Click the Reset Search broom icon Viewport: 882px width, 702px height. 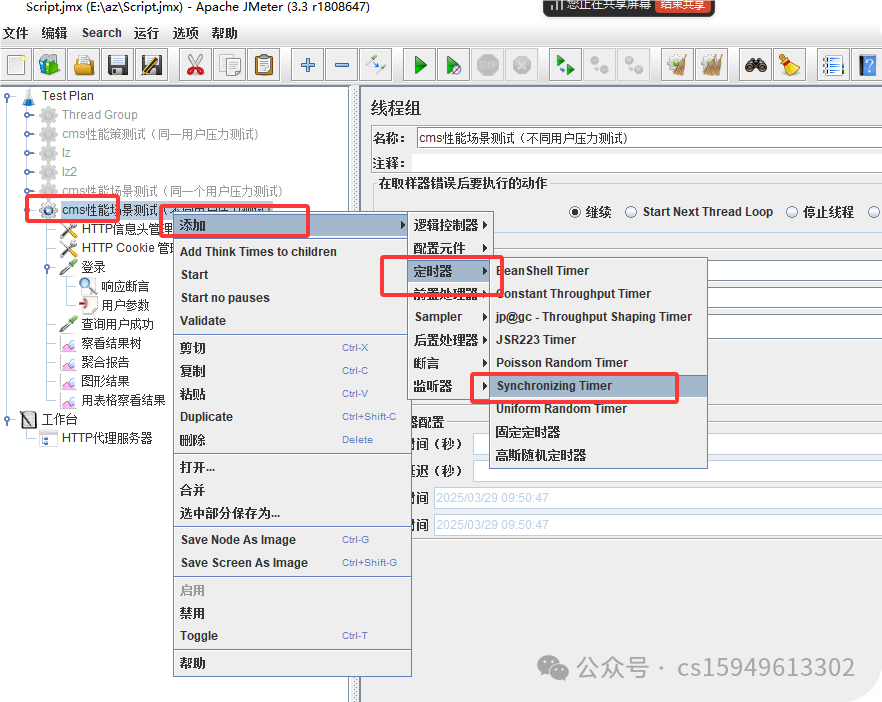(789, 65)
